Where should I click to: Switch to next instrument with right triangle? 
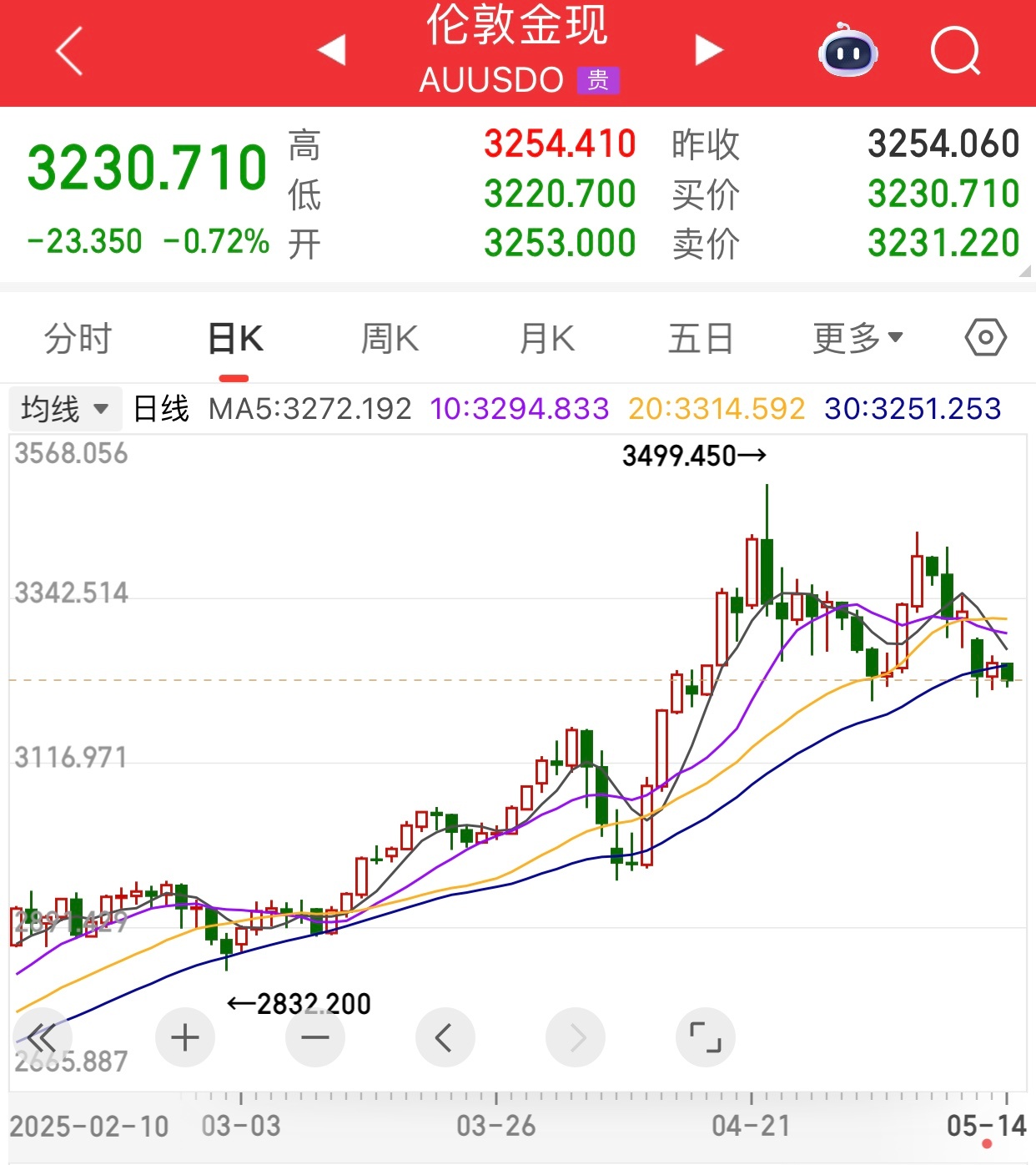709,50
